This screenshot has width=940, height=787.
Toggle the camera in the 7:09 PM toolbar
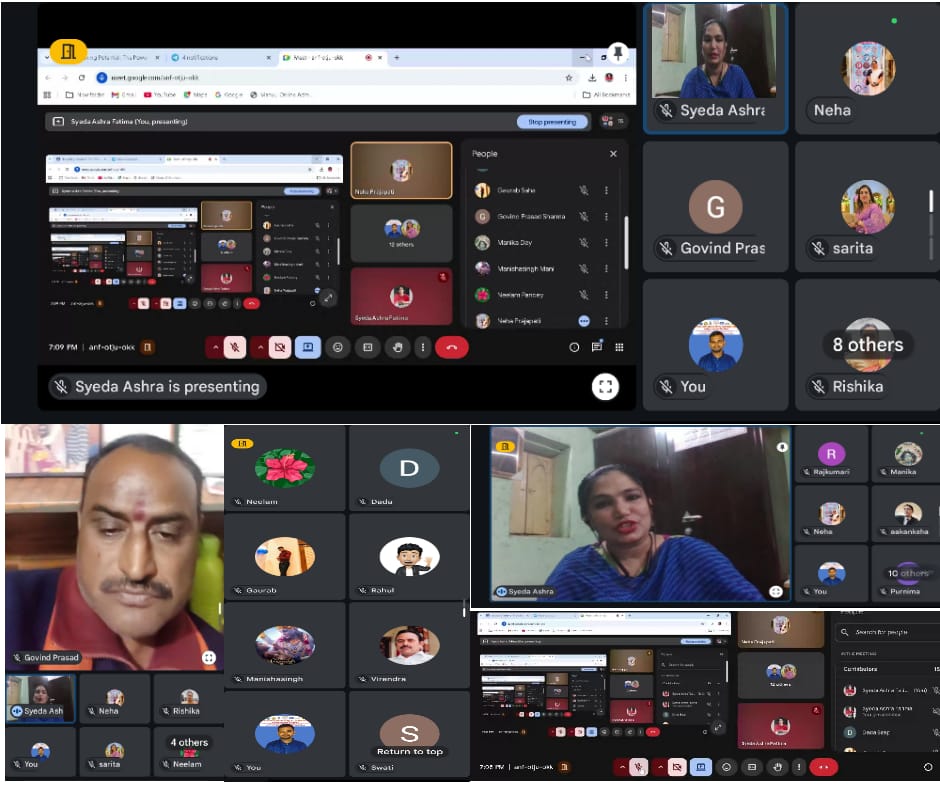[281, 347]
